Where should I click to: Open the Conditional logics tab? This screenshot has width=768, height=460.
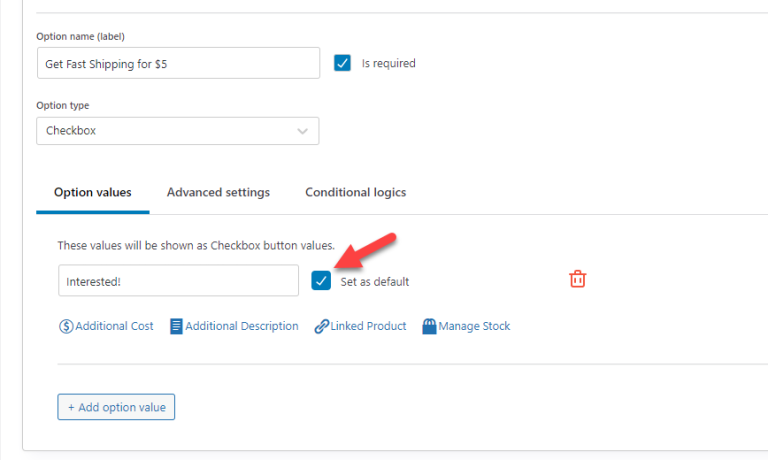coord(355,192)
